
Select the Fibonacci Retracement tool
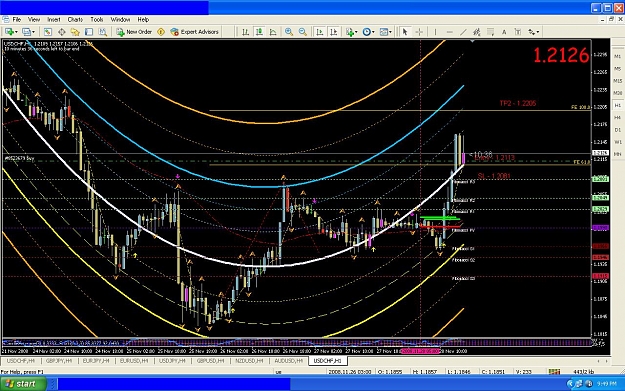point(490,32)
